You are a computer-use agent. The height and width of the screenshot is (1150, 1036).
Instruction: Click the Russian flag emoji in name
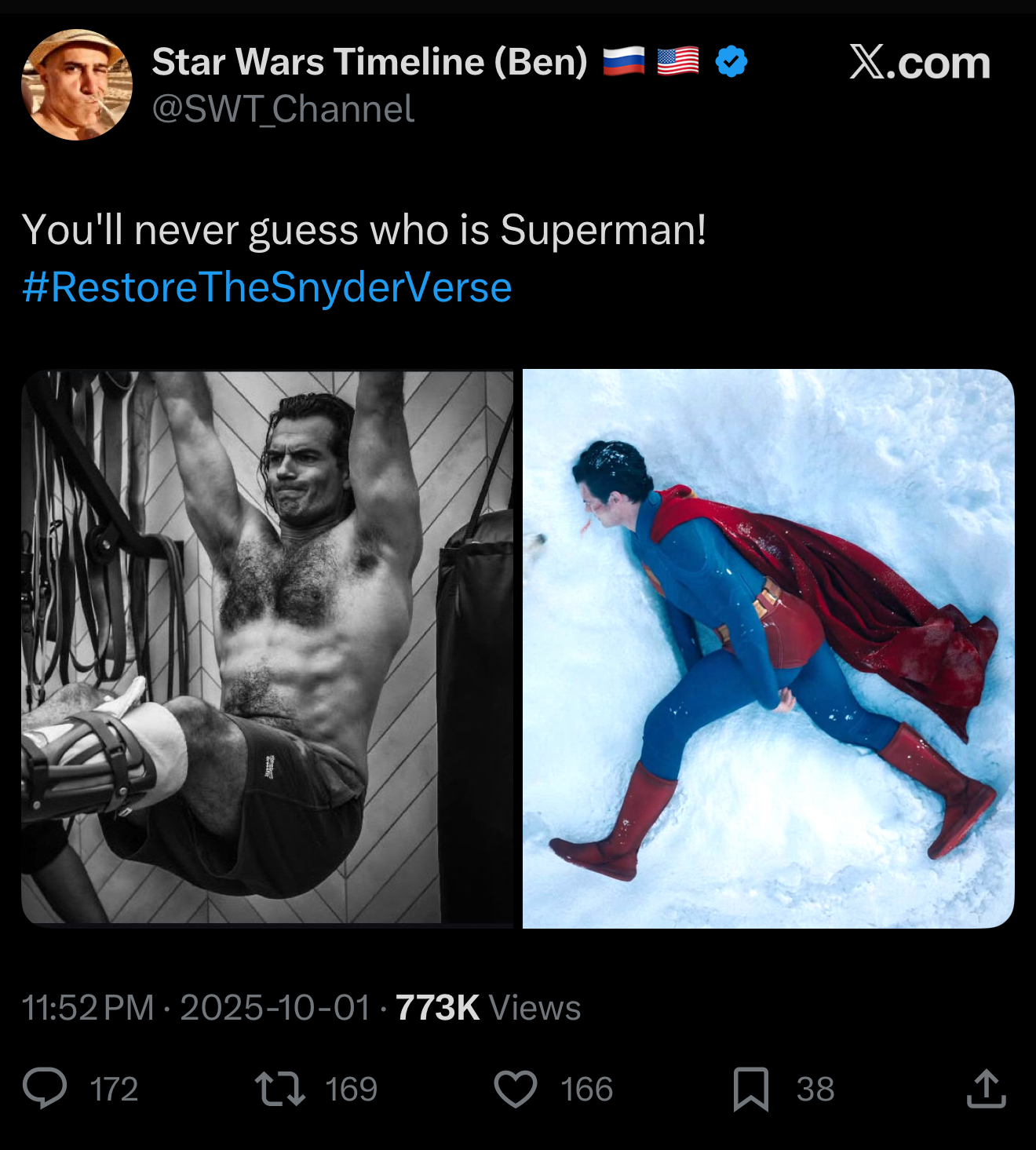(624, 61)
